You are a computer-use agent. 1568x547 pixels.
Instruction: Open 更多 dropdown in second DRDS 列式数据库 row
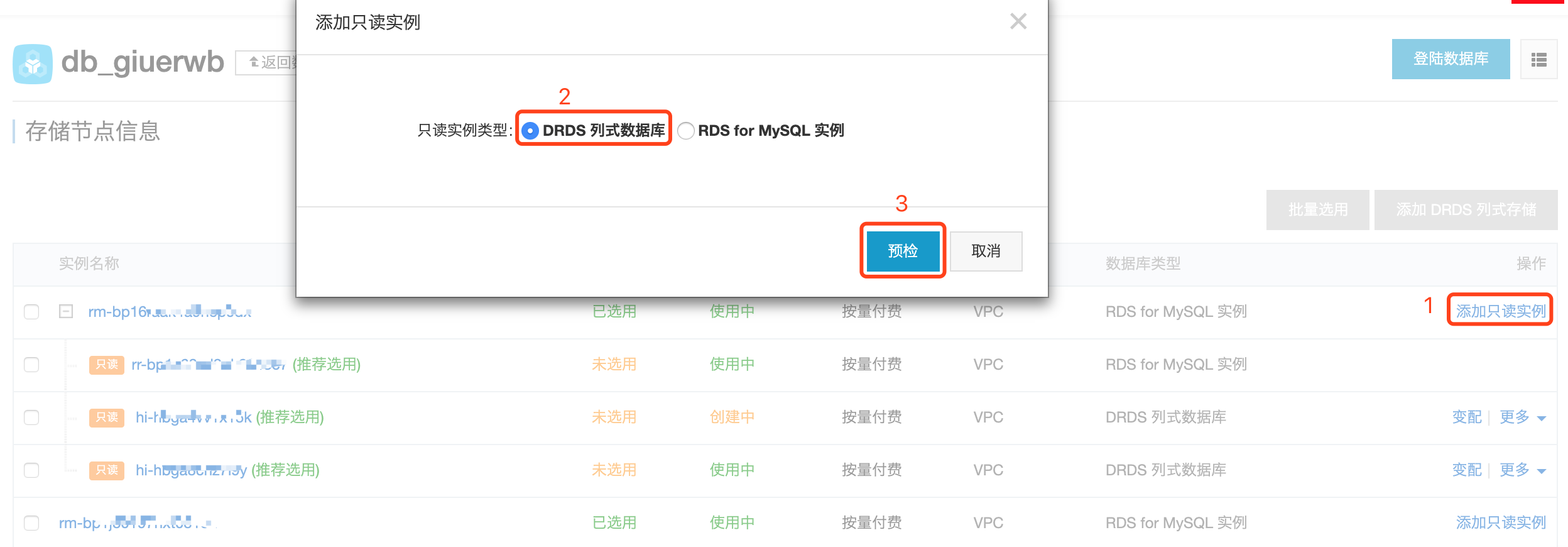(x=1522, y=470)
